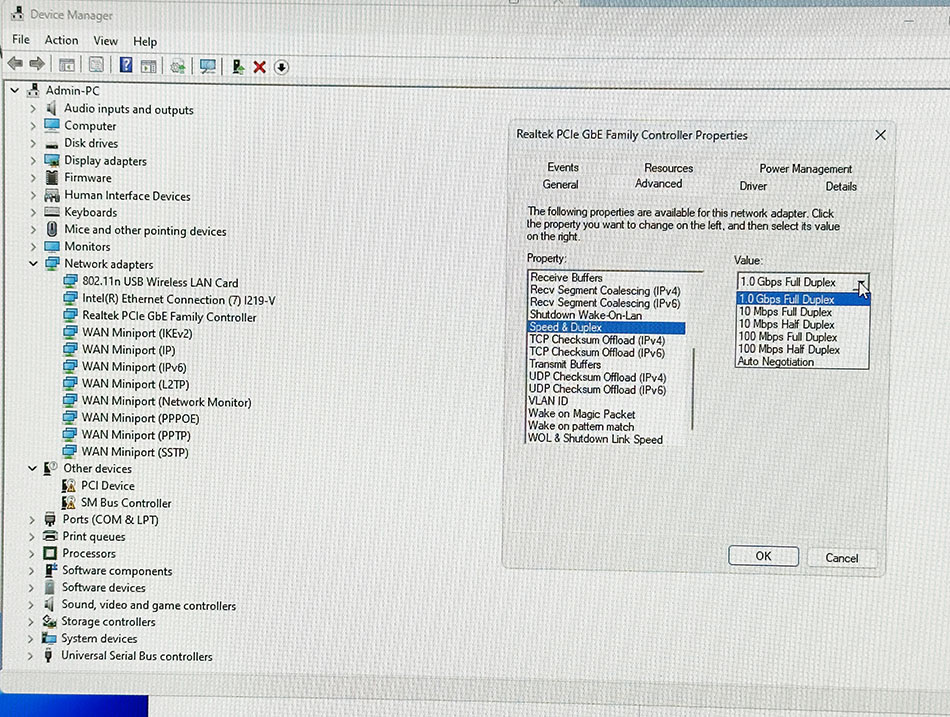950x717 pixels.
Task: Click the blue Help question mark icon
Action: (125, 65)
